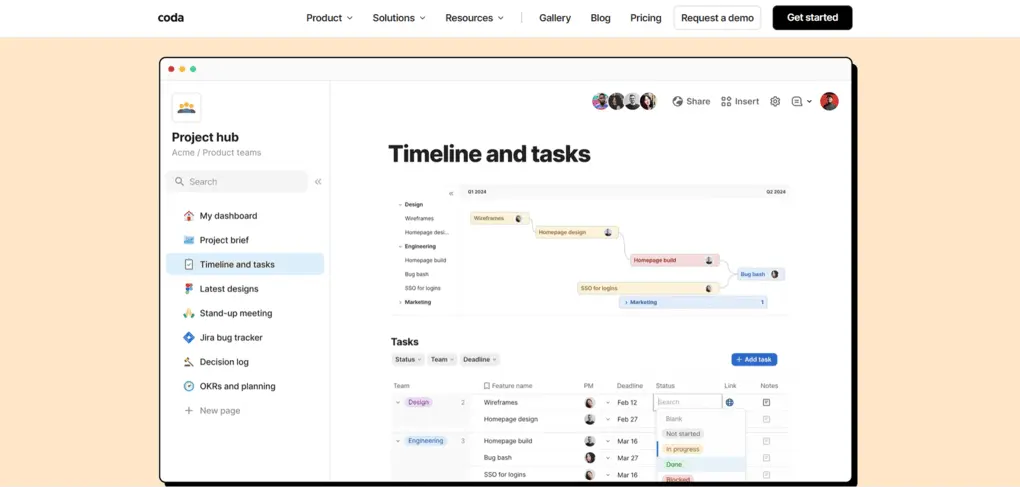Image resolution: width=1020 pixels, height=487 pixels.
Task: Click the collaborator avatars group
Action: click(x=624, y=101)
